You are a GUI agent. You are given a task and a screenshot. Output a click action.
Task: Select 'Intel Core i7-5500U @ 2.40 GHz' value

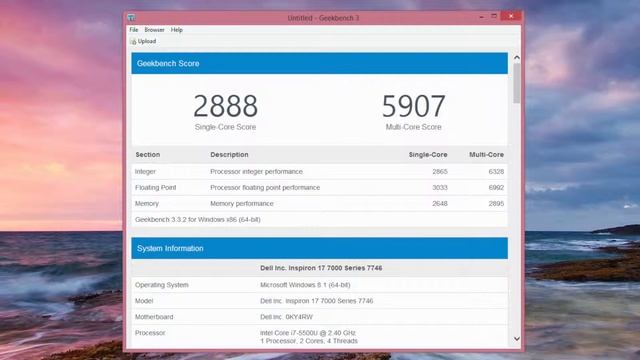pos(308,333)
